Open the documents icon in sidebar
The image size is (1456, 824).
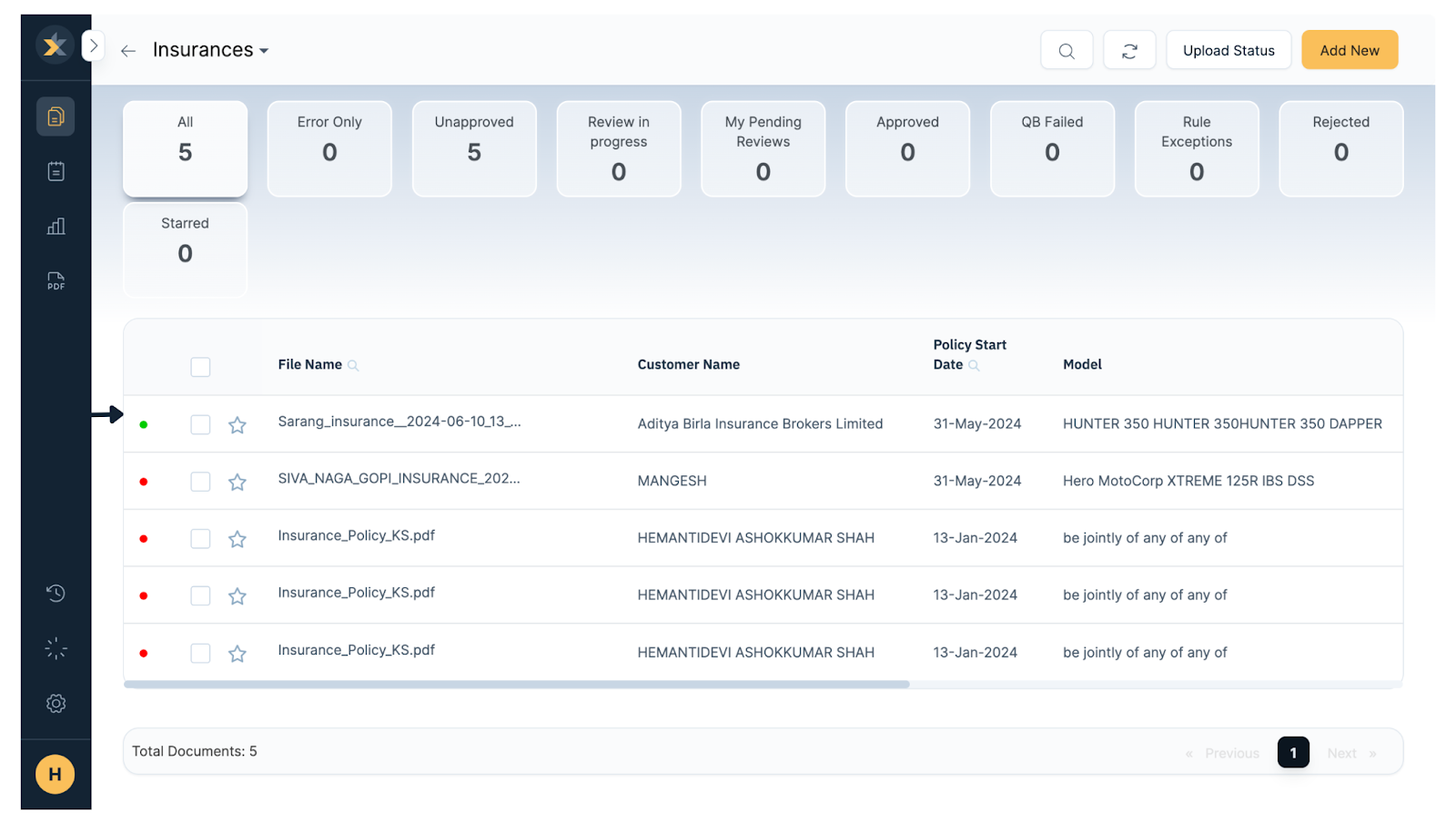tap(56, 117)
